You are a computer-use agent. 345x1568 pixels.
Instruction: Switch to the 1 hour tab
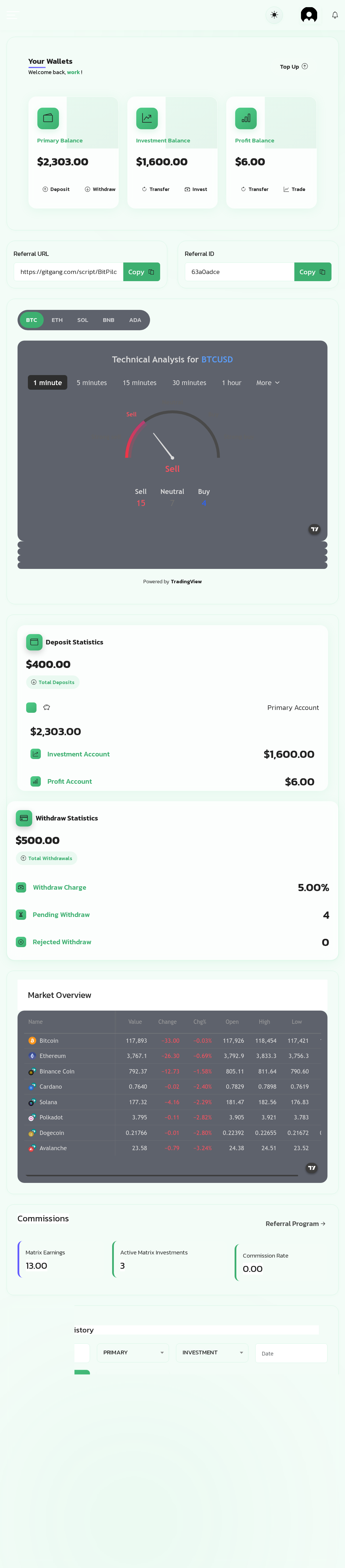232,383
